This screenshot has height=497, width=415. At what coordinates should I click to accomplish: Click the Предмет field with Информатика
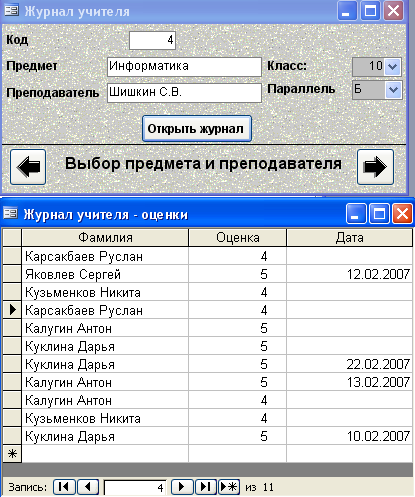click(184, 67)
